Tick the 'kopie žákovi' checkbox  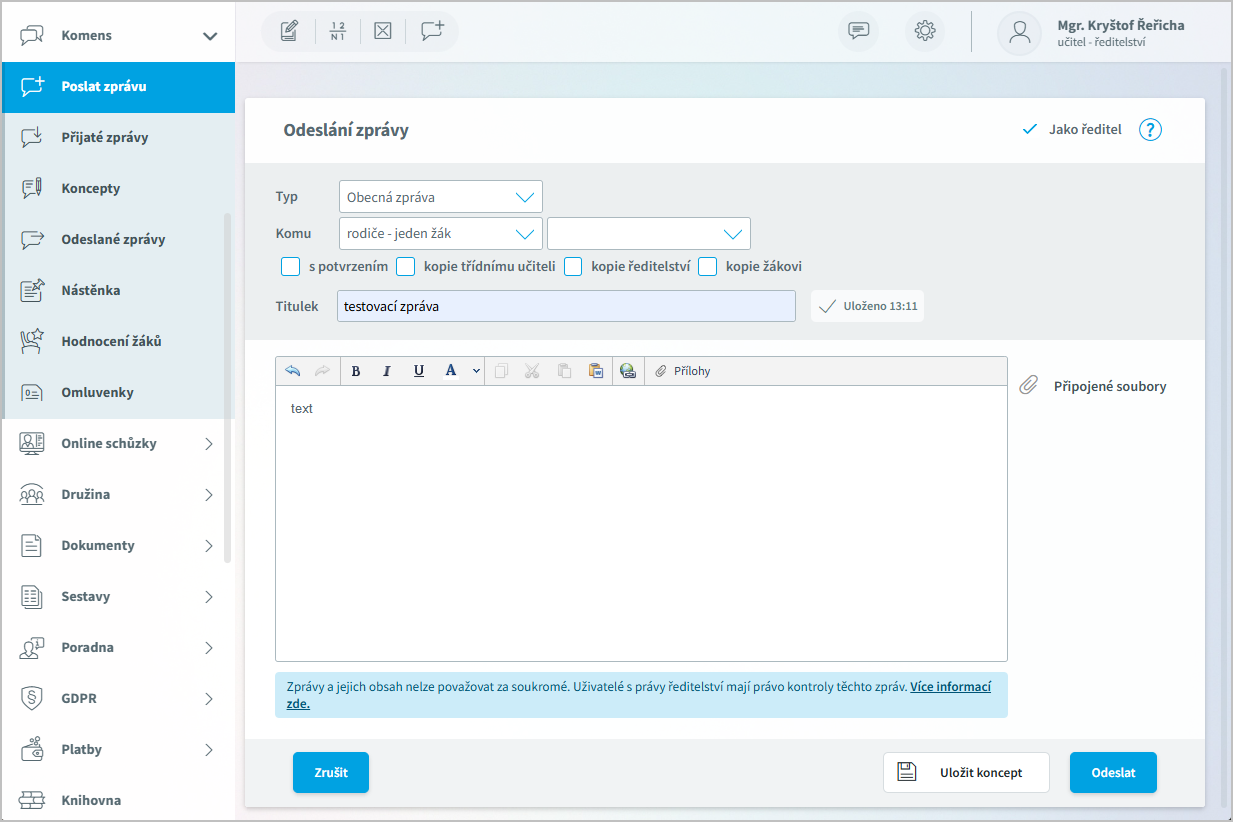pyautogui.click(x=707, y=267)
